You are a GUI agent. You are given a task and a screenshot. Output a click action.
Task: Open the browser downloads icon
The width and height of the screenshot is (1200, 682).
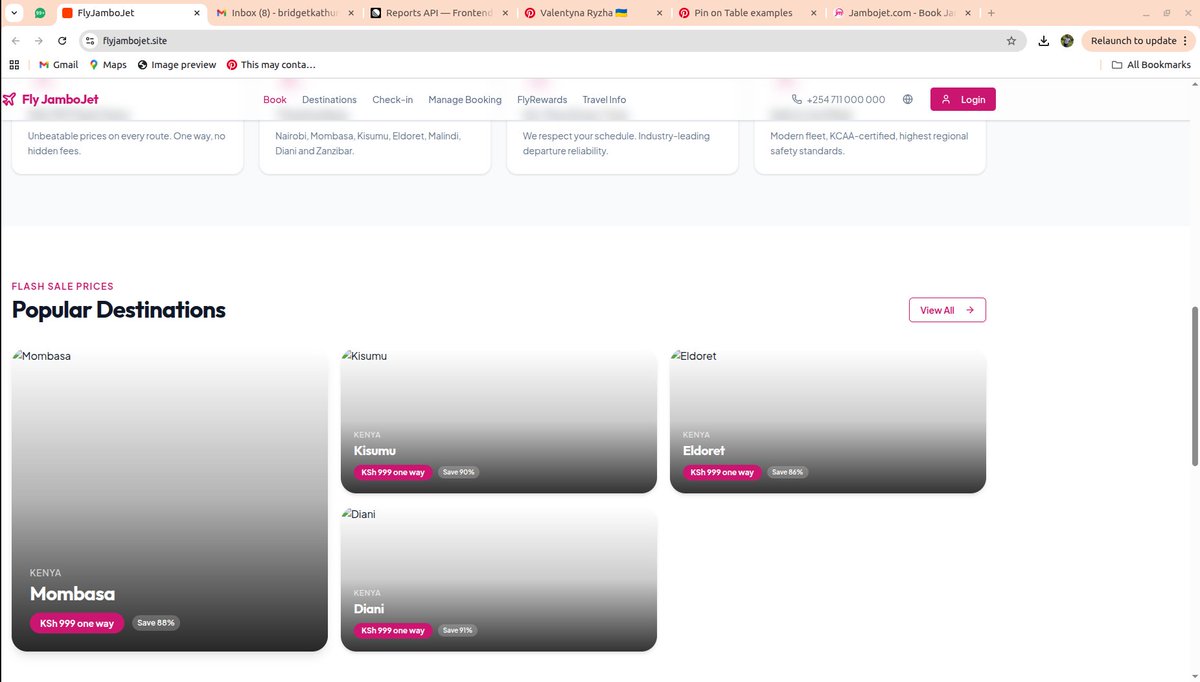click(1044, 41)
